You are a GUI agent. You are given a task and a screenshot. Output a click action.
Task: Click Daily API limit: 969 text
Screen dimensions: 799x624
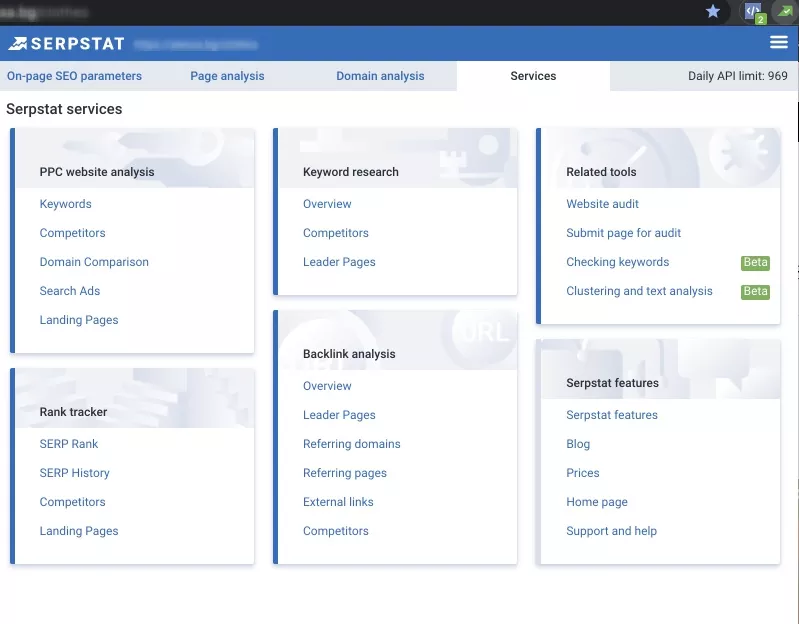point(737,76)
